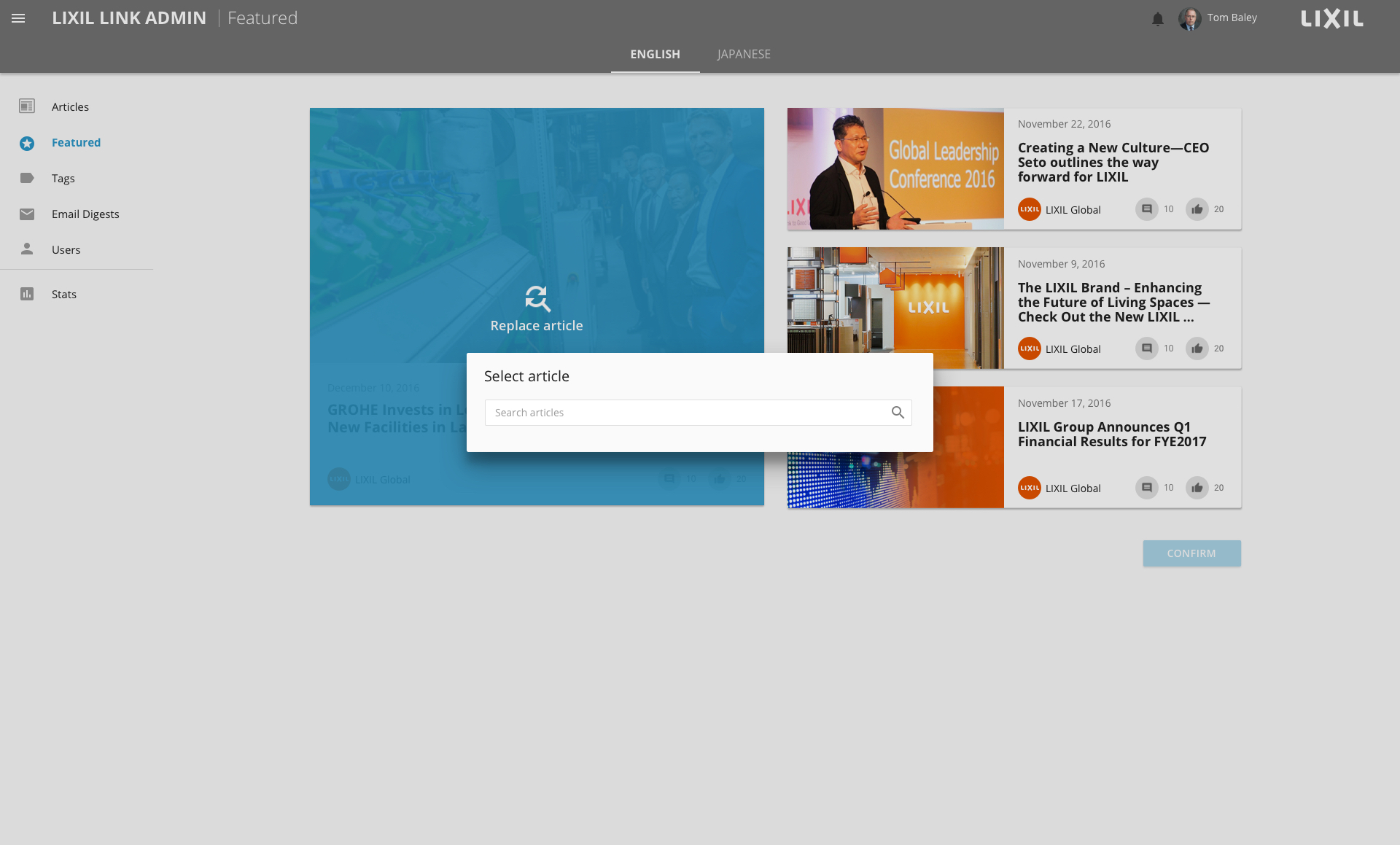Click the 'November 17, 2016' date

tap(1064, 403)
